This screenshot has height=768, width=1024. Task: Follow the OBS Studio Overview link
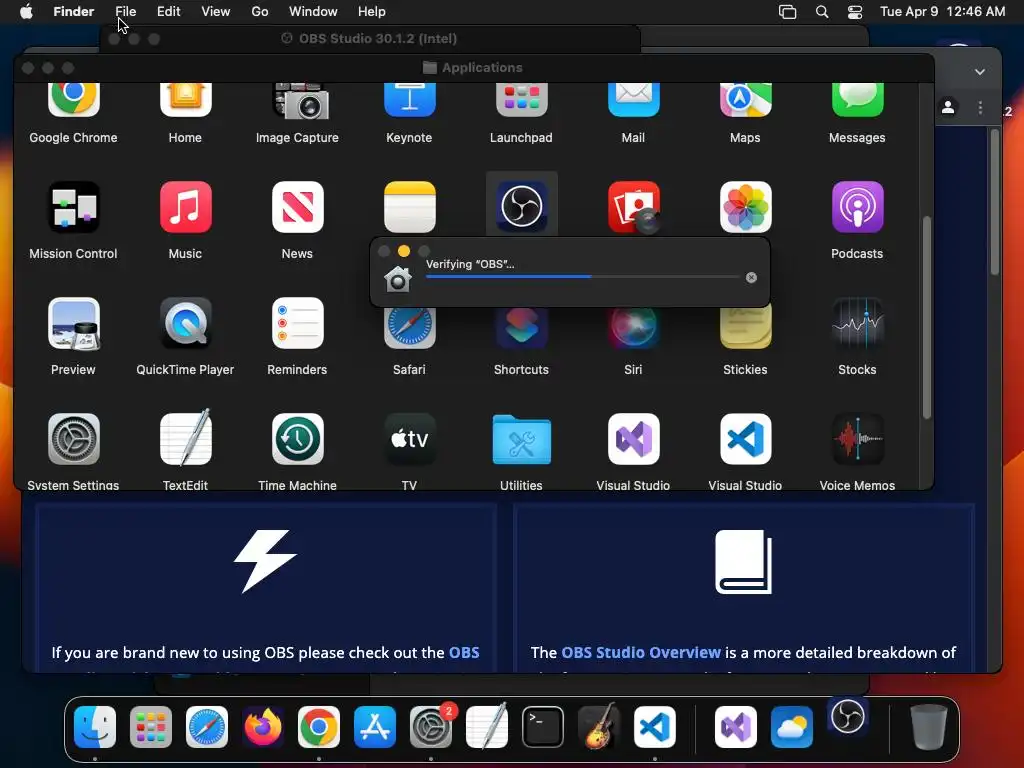[x=641, y=652]
